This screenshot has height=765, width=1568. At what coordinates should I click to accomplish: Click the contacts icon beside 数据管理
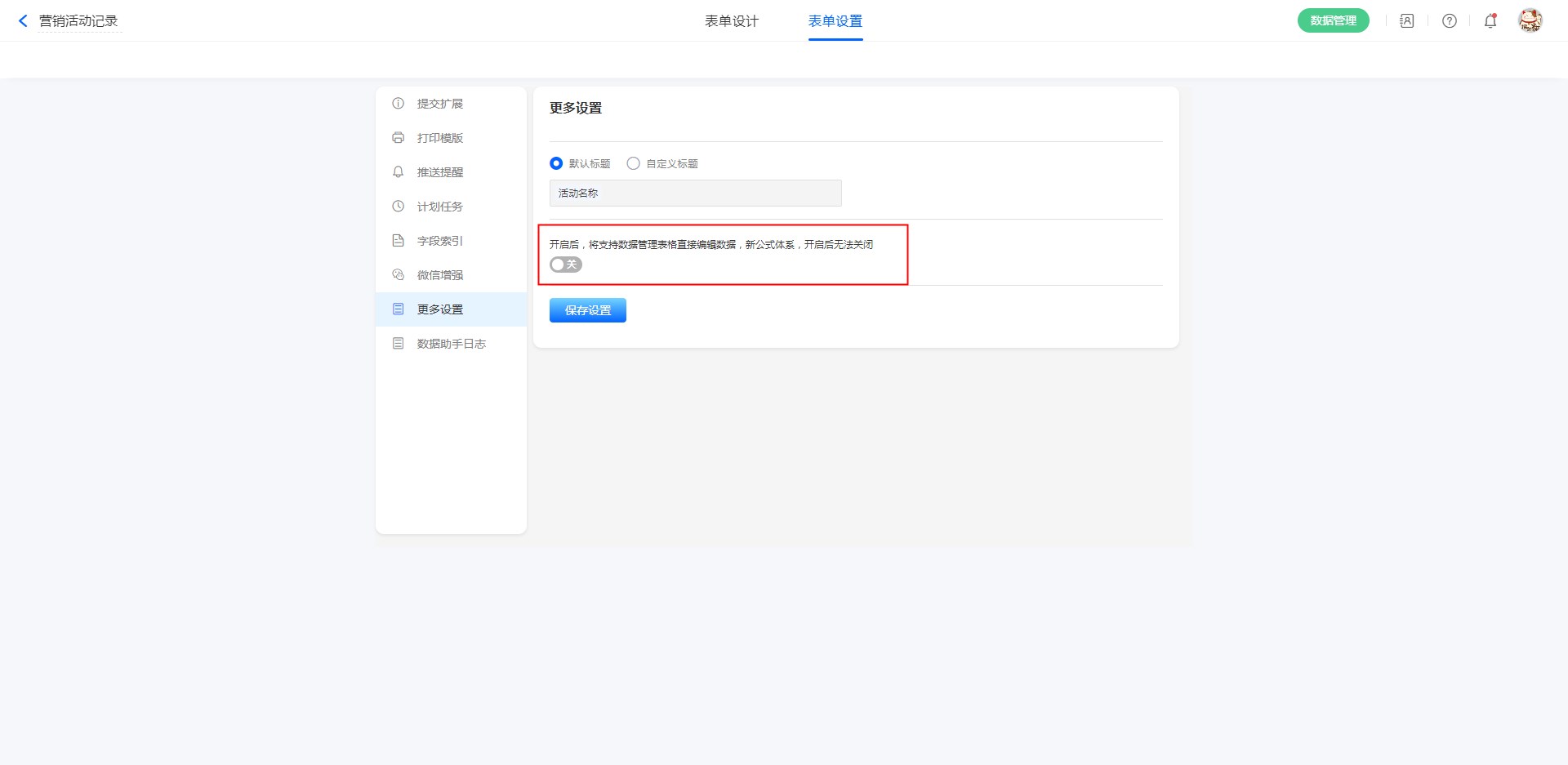click(x=1406, y=21)
